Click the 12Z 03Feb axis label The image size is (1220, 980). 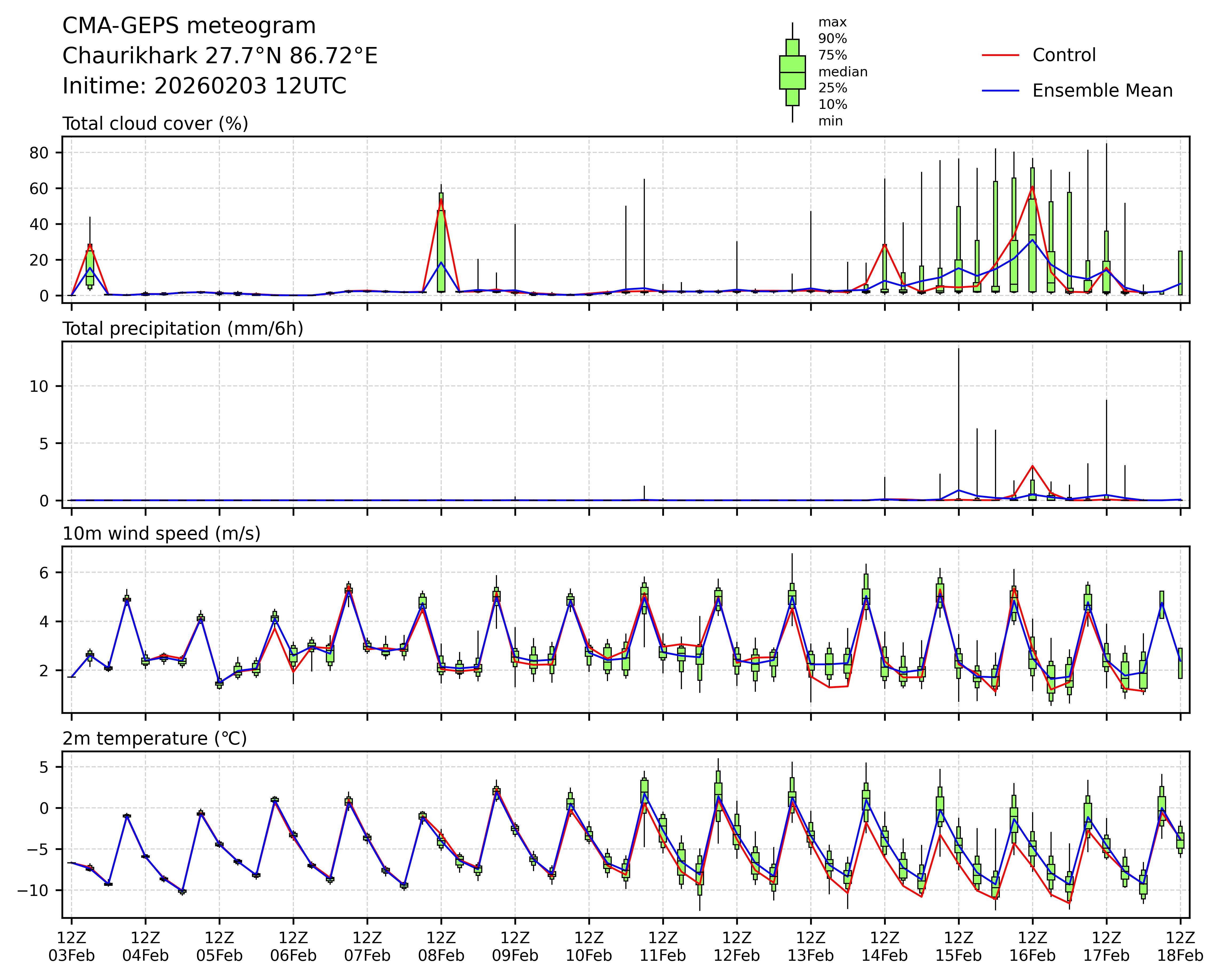(71, 947)
